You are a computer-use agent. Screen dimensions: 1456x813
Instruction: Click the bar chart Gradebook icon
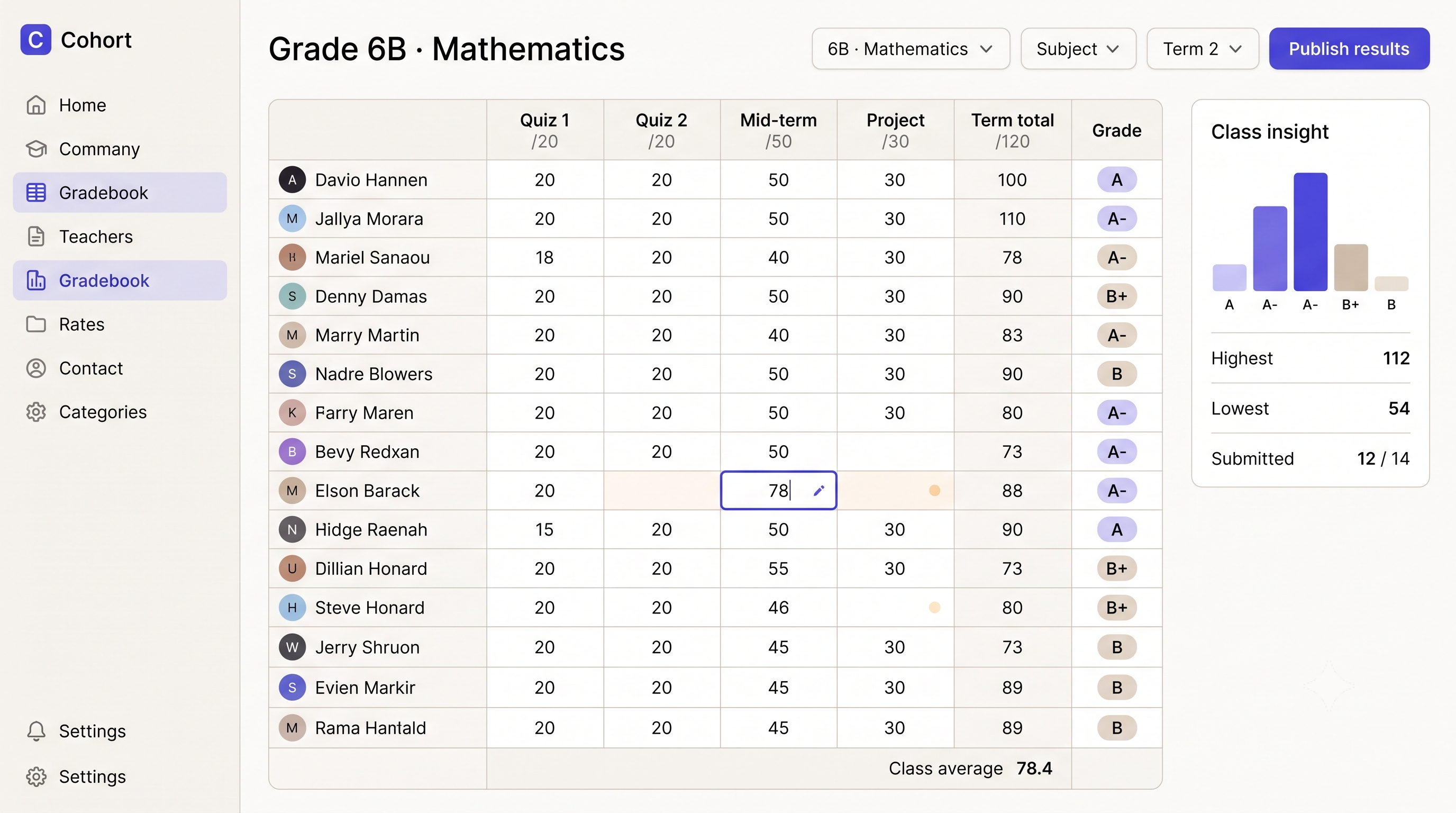pyautogui.click(x=36, y=281)
